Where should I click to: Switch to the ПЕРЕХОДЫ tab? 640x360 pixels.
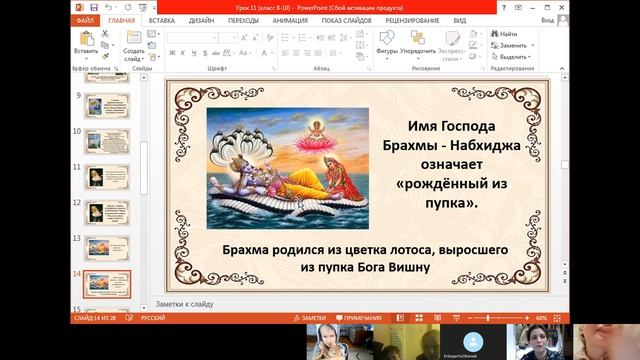pos(243,20)
